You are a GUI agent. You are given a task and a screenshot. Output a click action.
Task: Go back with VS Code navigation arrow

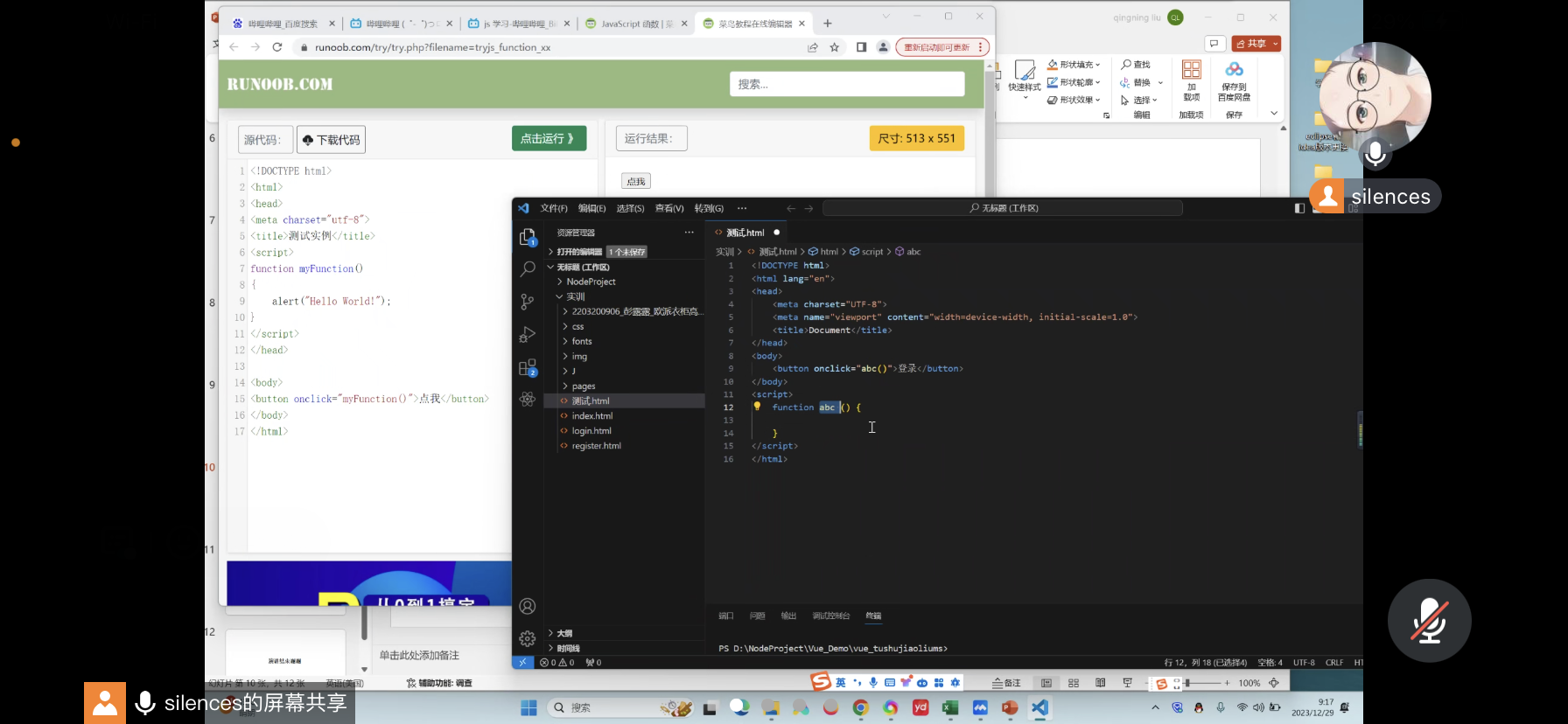tap(791, 208)
